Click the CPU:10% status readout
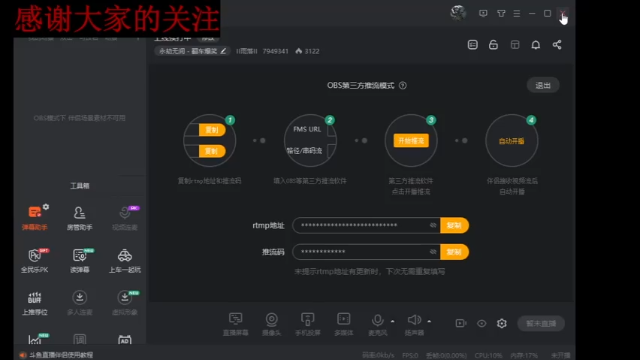Screen dimensions: 640x360 (488, 356)
